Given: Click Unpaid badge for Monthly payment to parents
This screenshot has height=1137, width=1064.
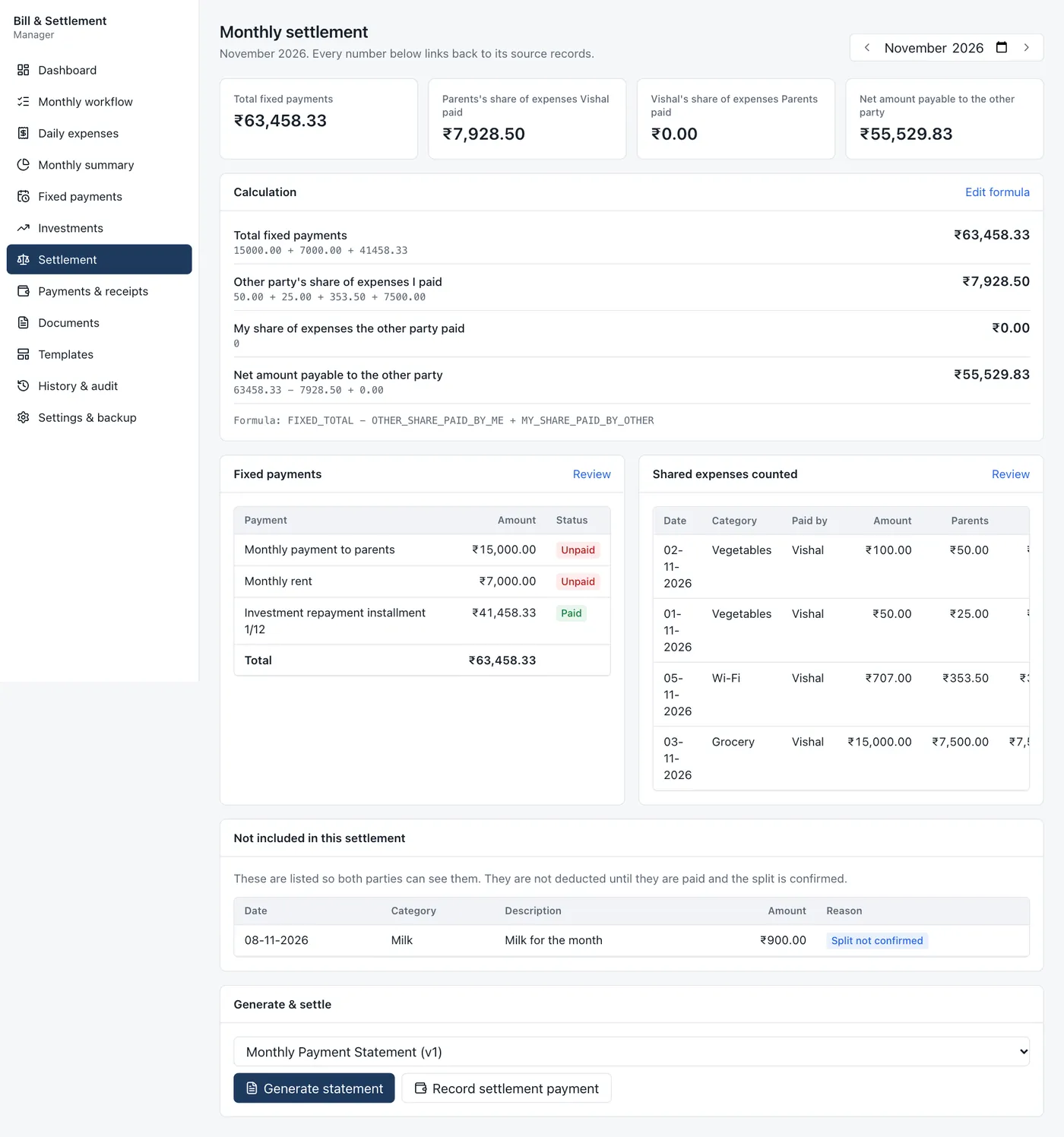Looking at the screenshot, I should point(578,550).
